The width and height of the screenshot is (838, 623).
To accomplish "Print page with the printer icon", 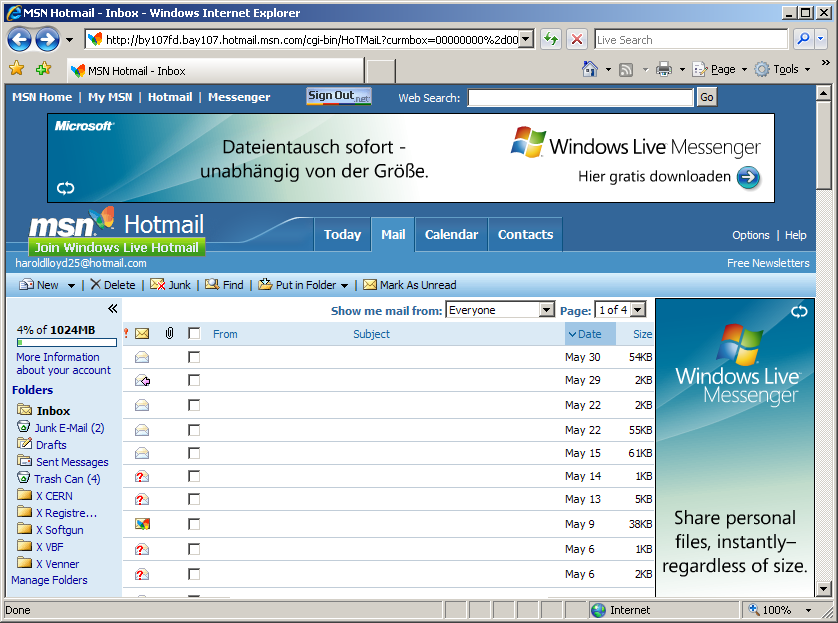I will coord(664,69).
